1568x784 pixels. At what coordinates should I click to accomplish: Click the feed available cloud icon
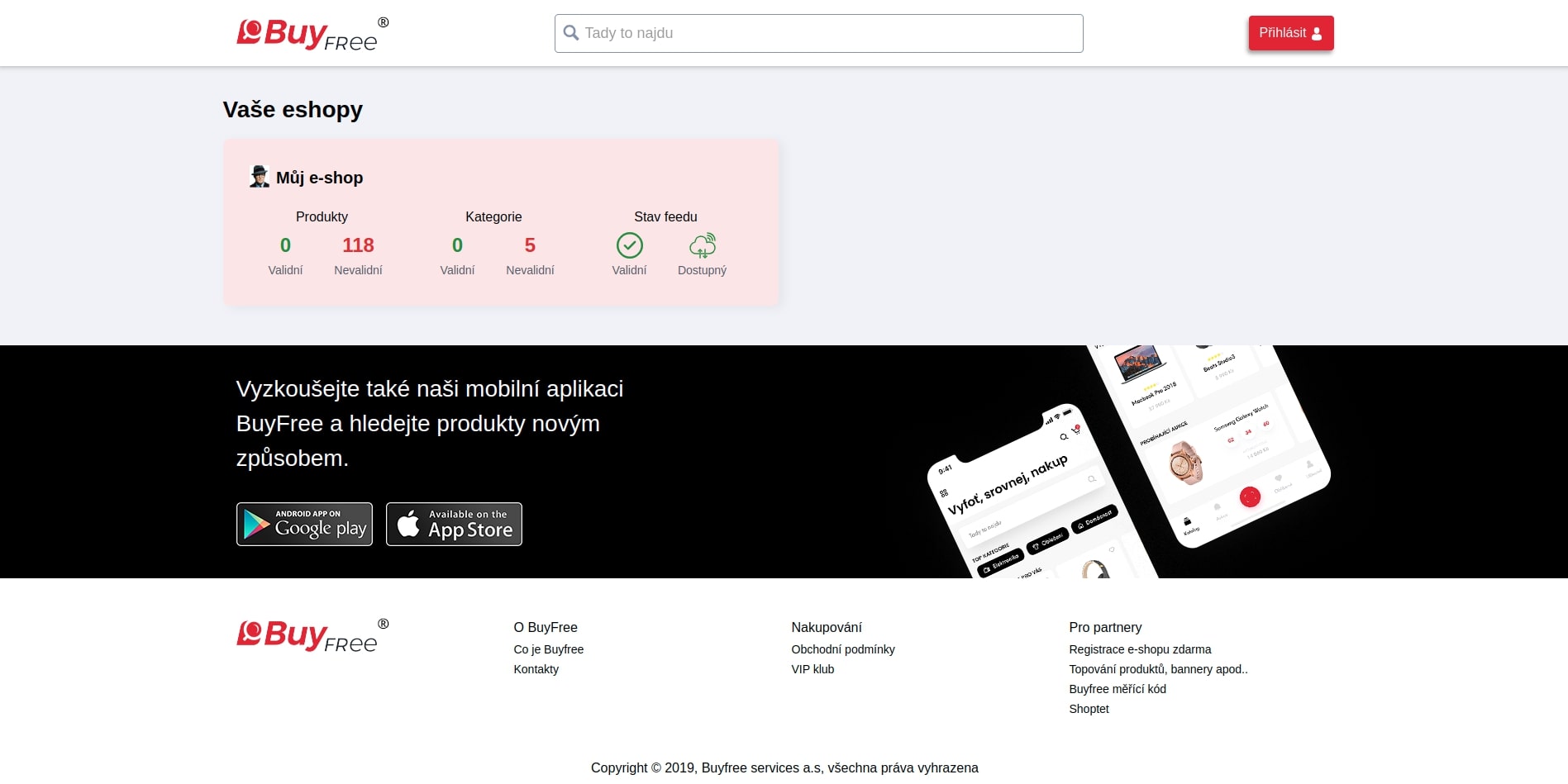[703, 245]
